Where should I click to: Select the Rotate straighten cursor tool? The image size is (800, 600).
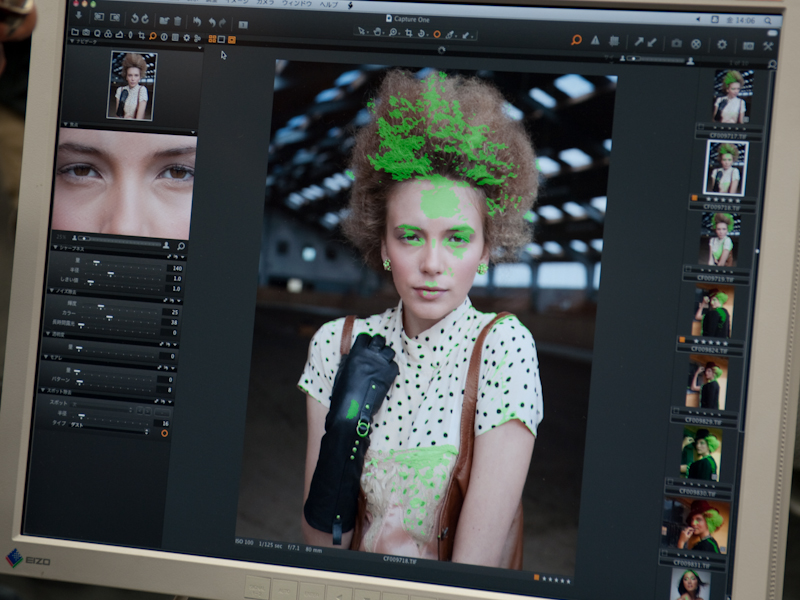[422, 33]
